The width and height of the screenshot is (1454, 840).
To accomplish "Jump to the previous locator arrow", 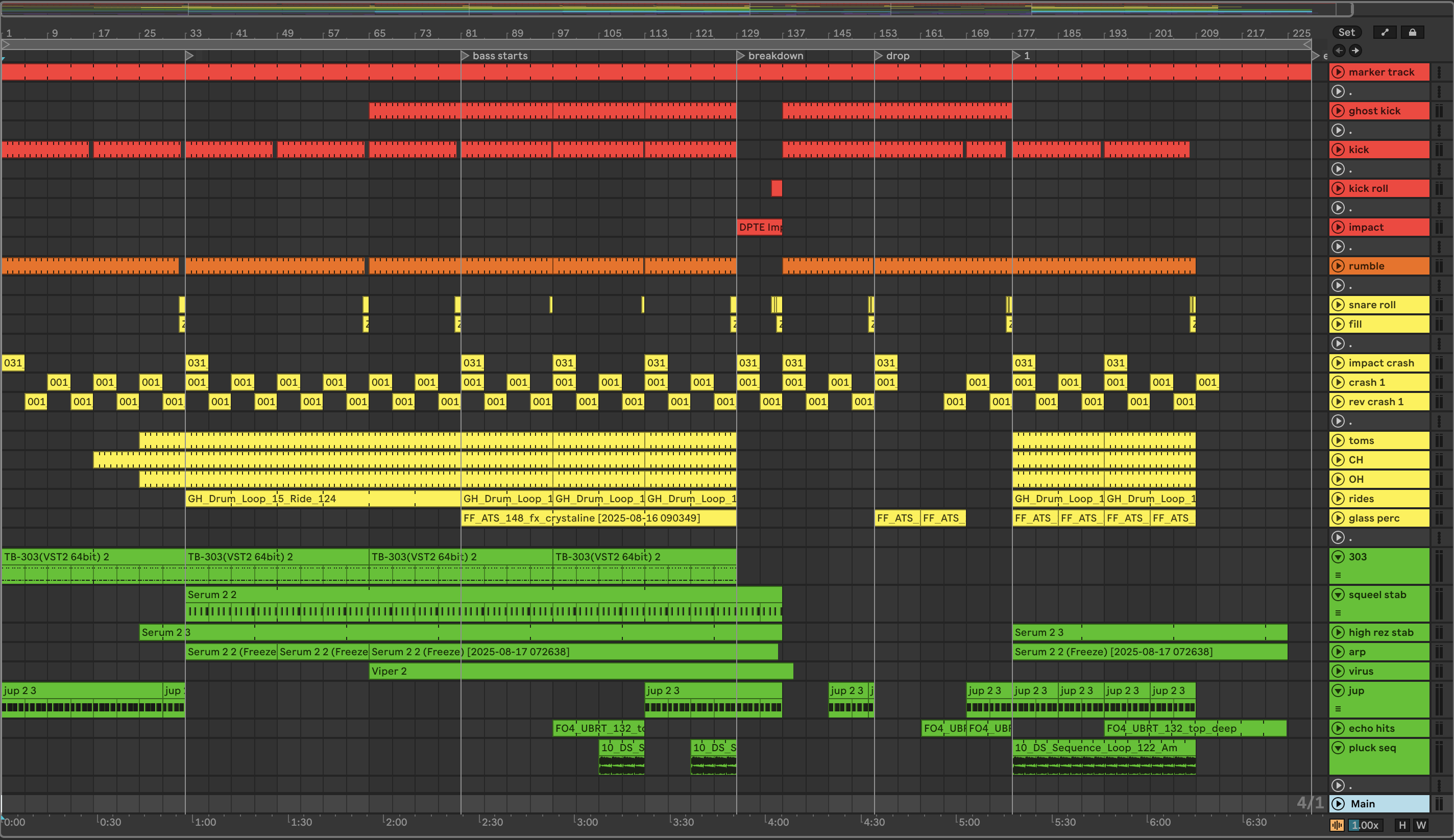I will [1339, 51].
